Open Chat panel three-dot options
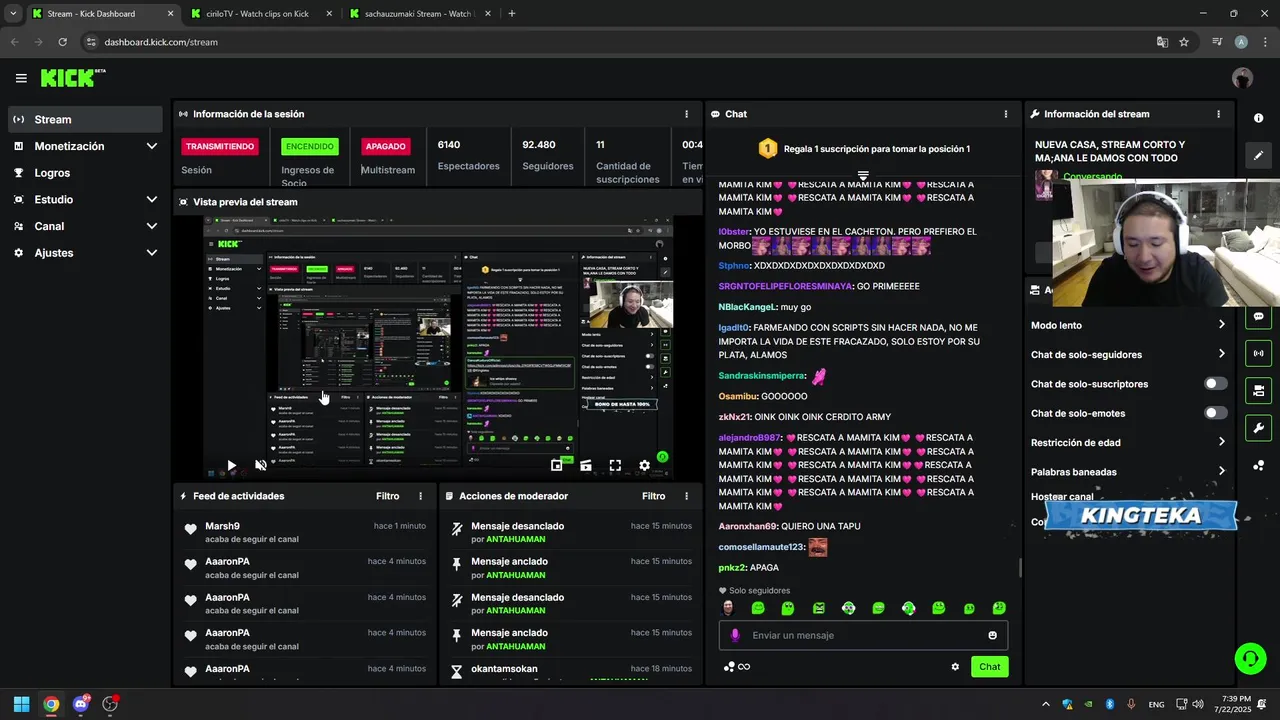1280x720 pixels. click(x=1006, y=114)
